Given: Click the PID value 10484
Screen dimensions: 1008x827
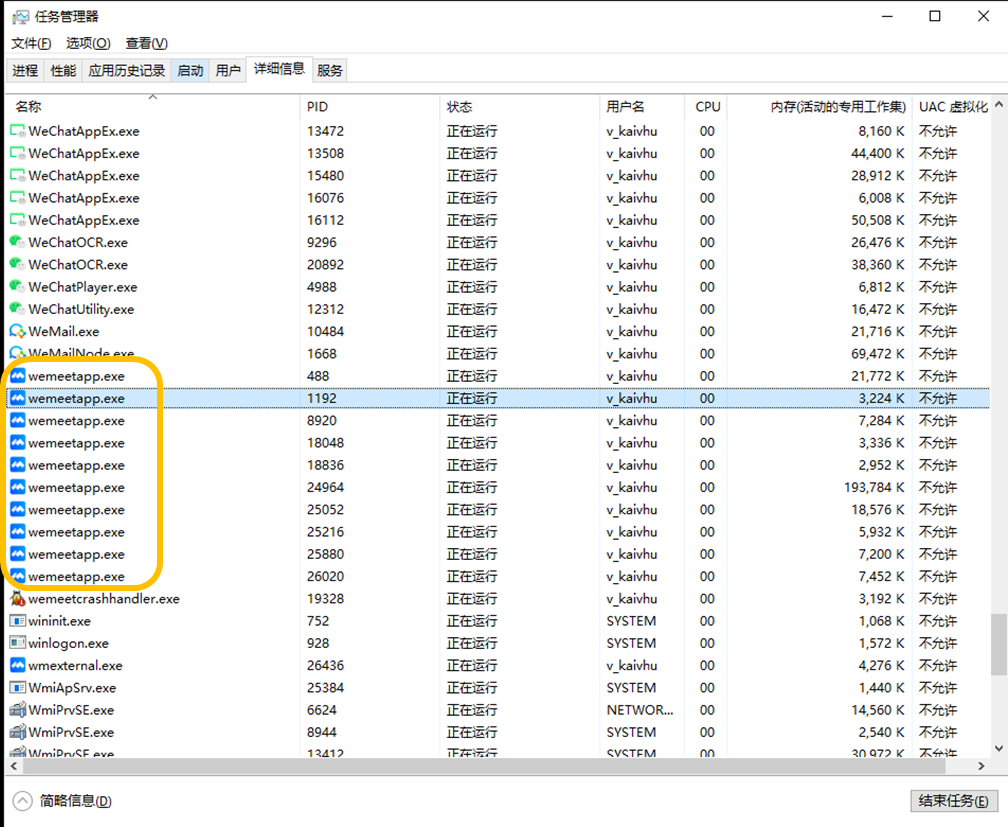Looking at the screenshot, I should (325, 332).
